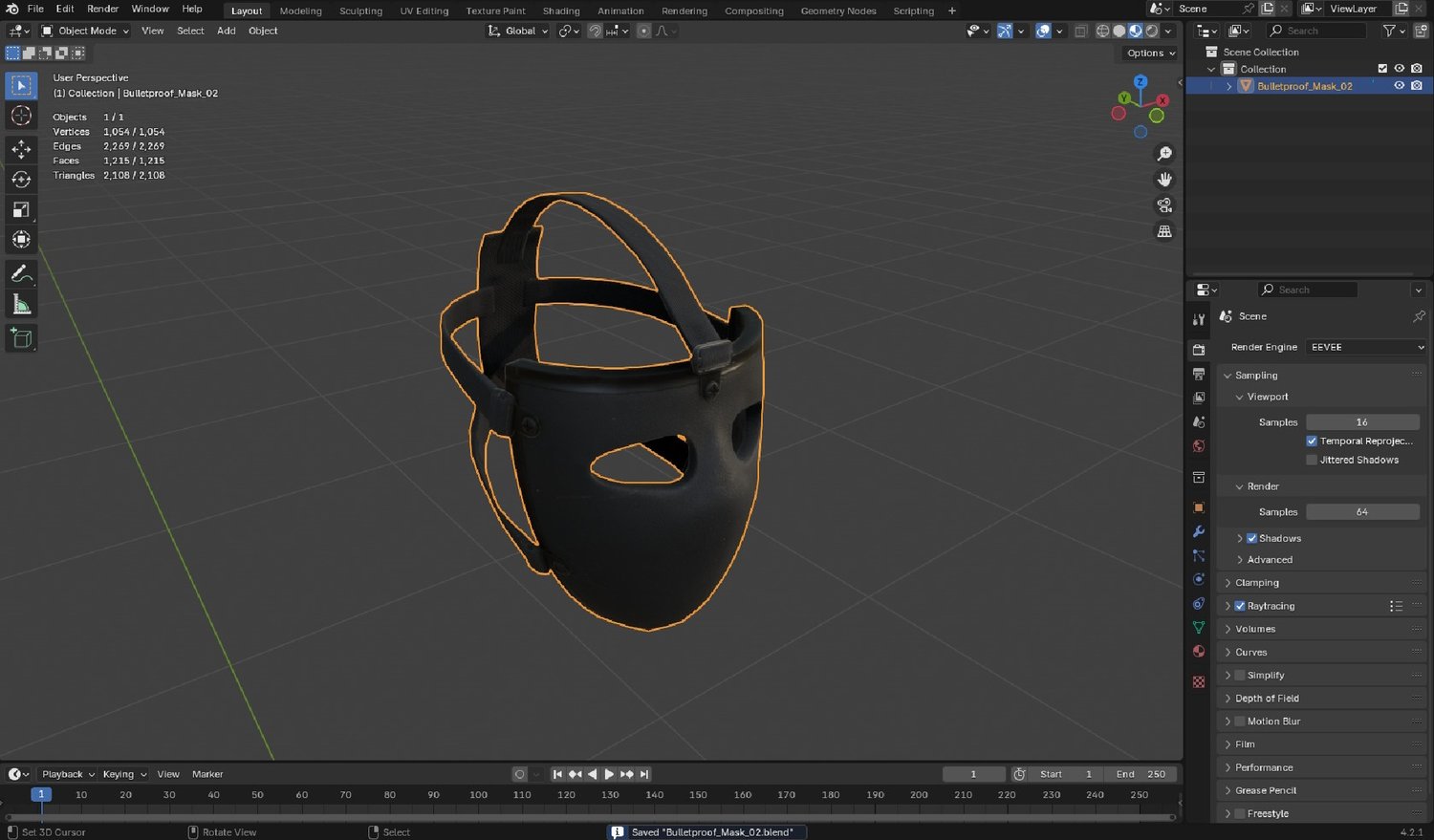Hide Bulletproof_Mask_02 with eye icon
Viewport: 1434px width, 840px height.
click(x=1399, y=86)
